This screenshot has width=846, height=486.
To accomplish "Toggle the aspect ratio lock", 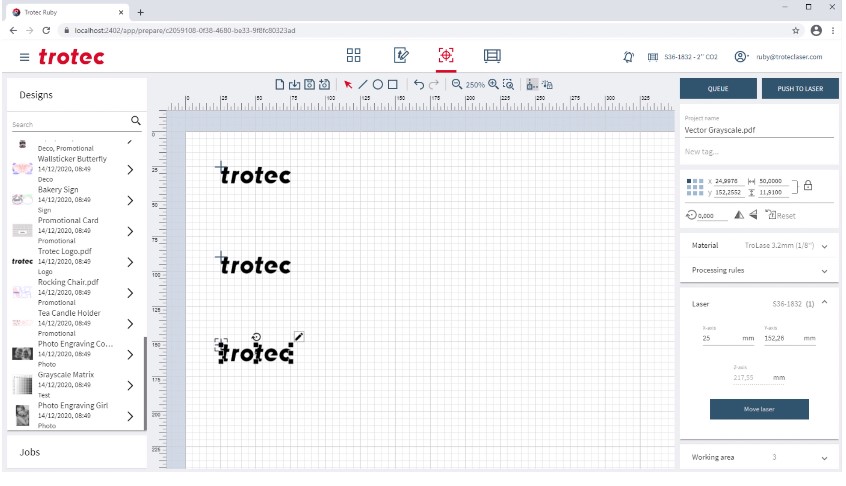I will coord(808,185).
